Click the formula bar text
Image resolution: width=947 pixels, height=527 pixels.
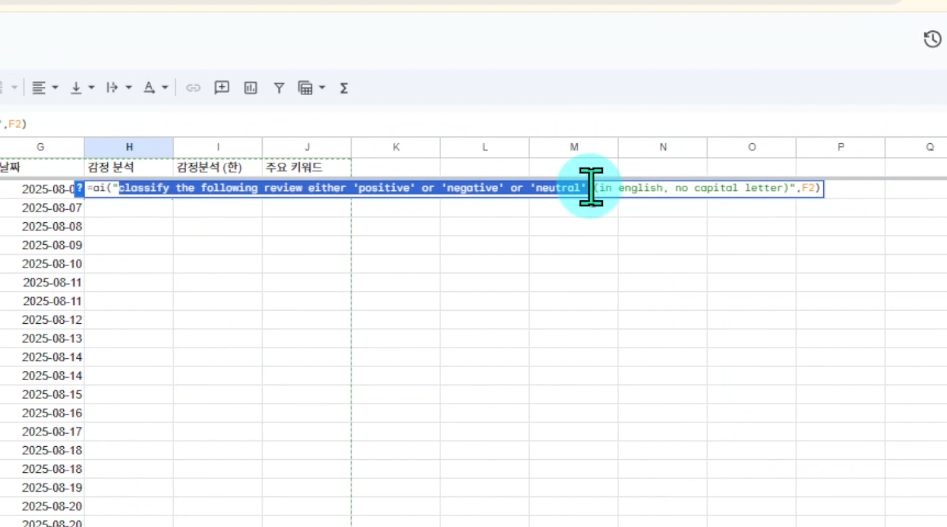[14, 124]
